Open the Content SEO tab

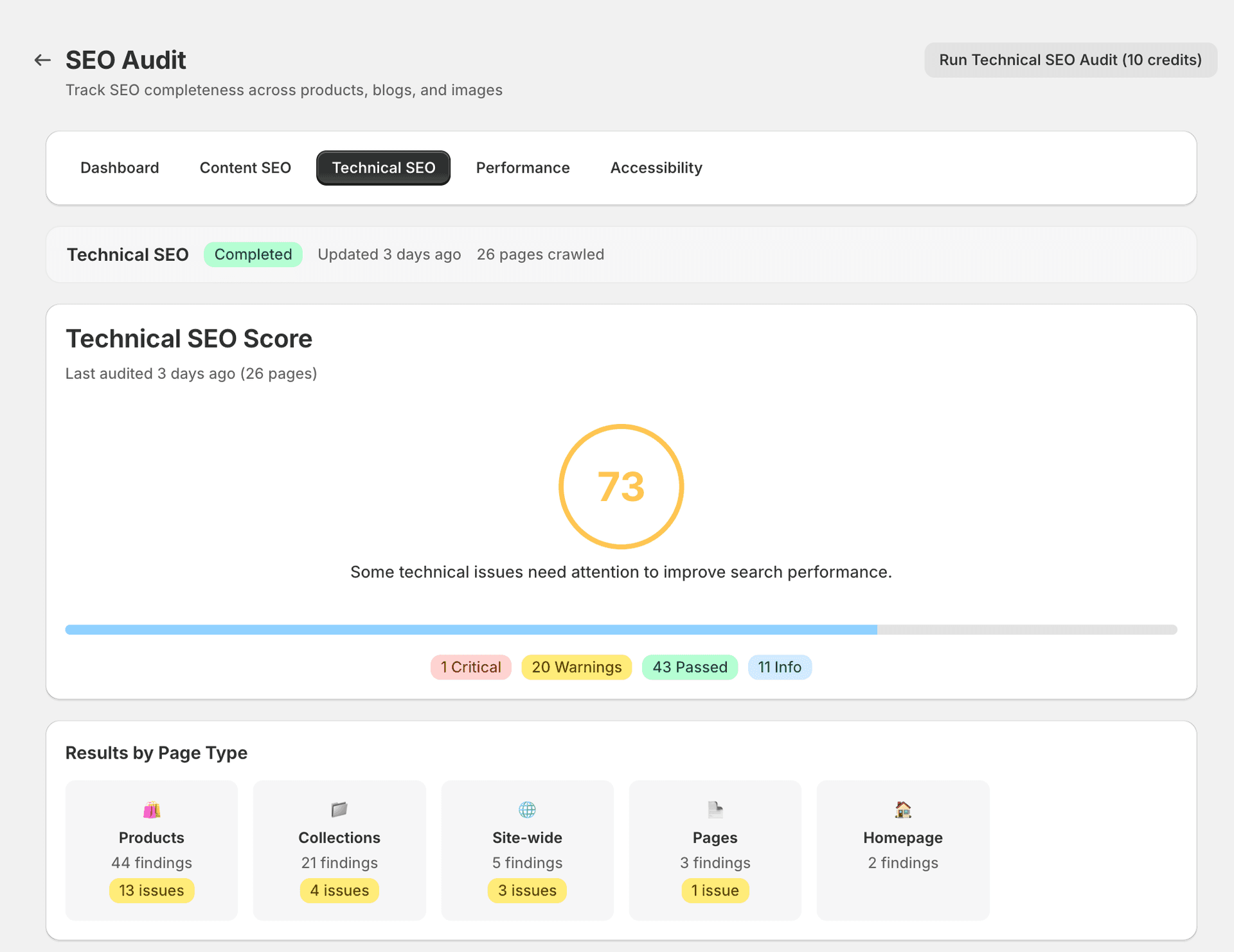coord(245,168)
